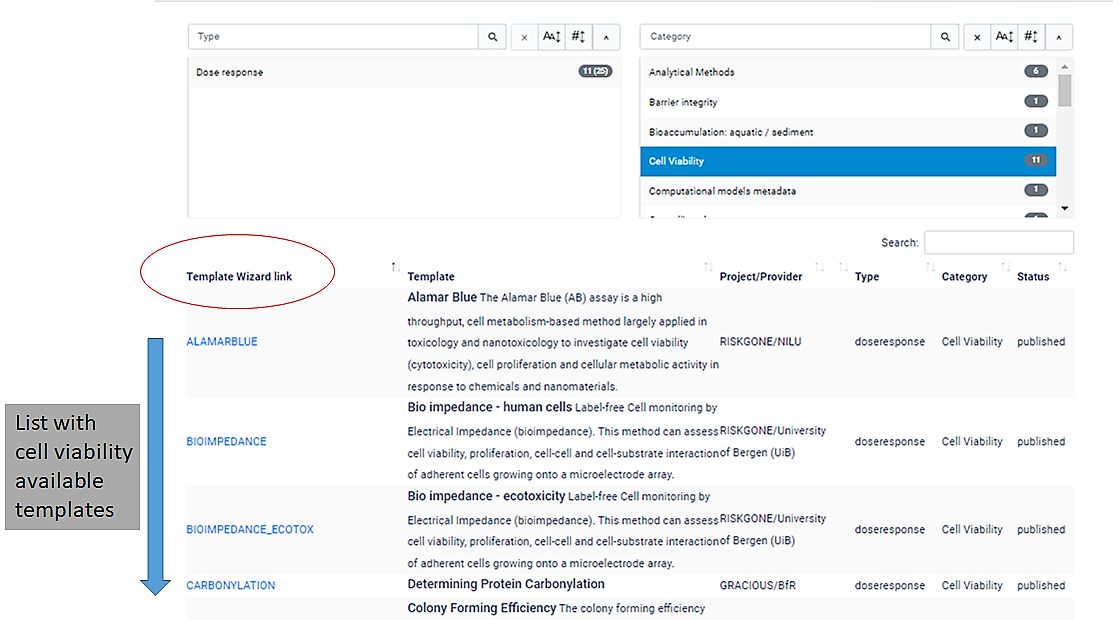Screen dimensions: 1113x620
Task: Select Computational models metadata category
Action: (722, 191)
